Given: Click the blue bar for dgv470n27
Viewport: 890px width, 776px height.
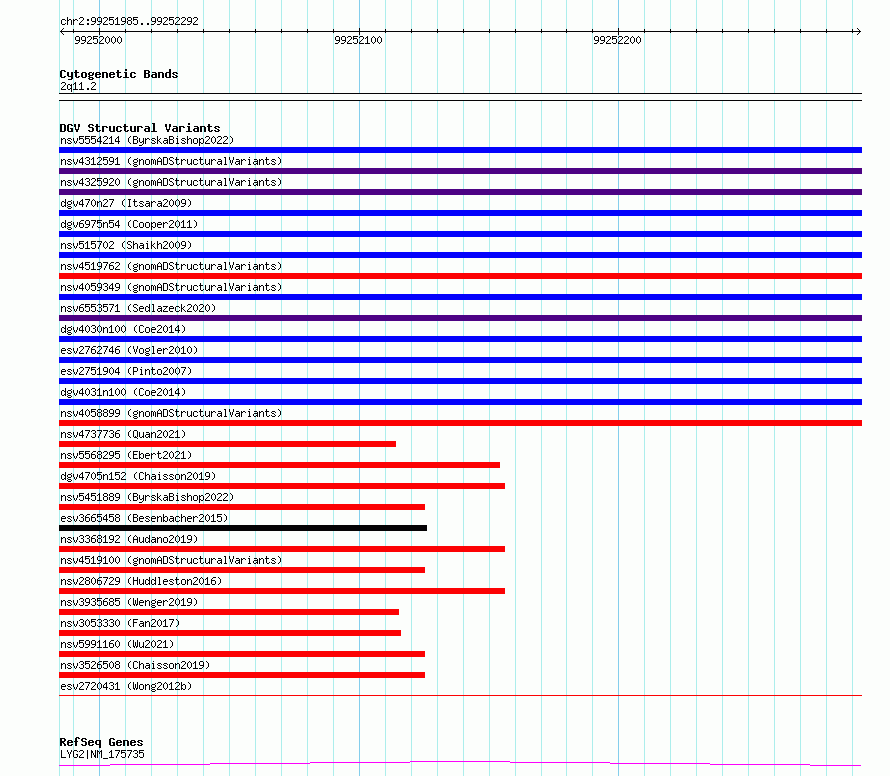Looking at the screenshot, I should tap(460, 213).
